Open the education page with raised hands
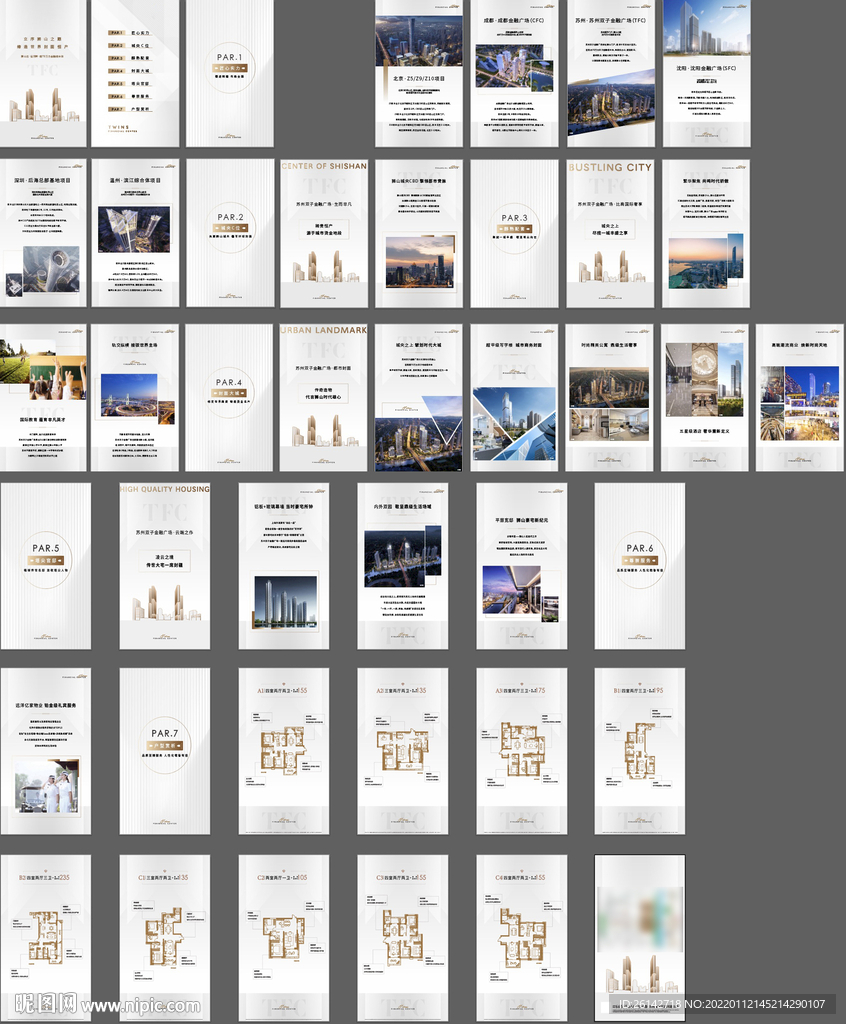This screenshot has height=1024, width=846. tap(43, 398)
